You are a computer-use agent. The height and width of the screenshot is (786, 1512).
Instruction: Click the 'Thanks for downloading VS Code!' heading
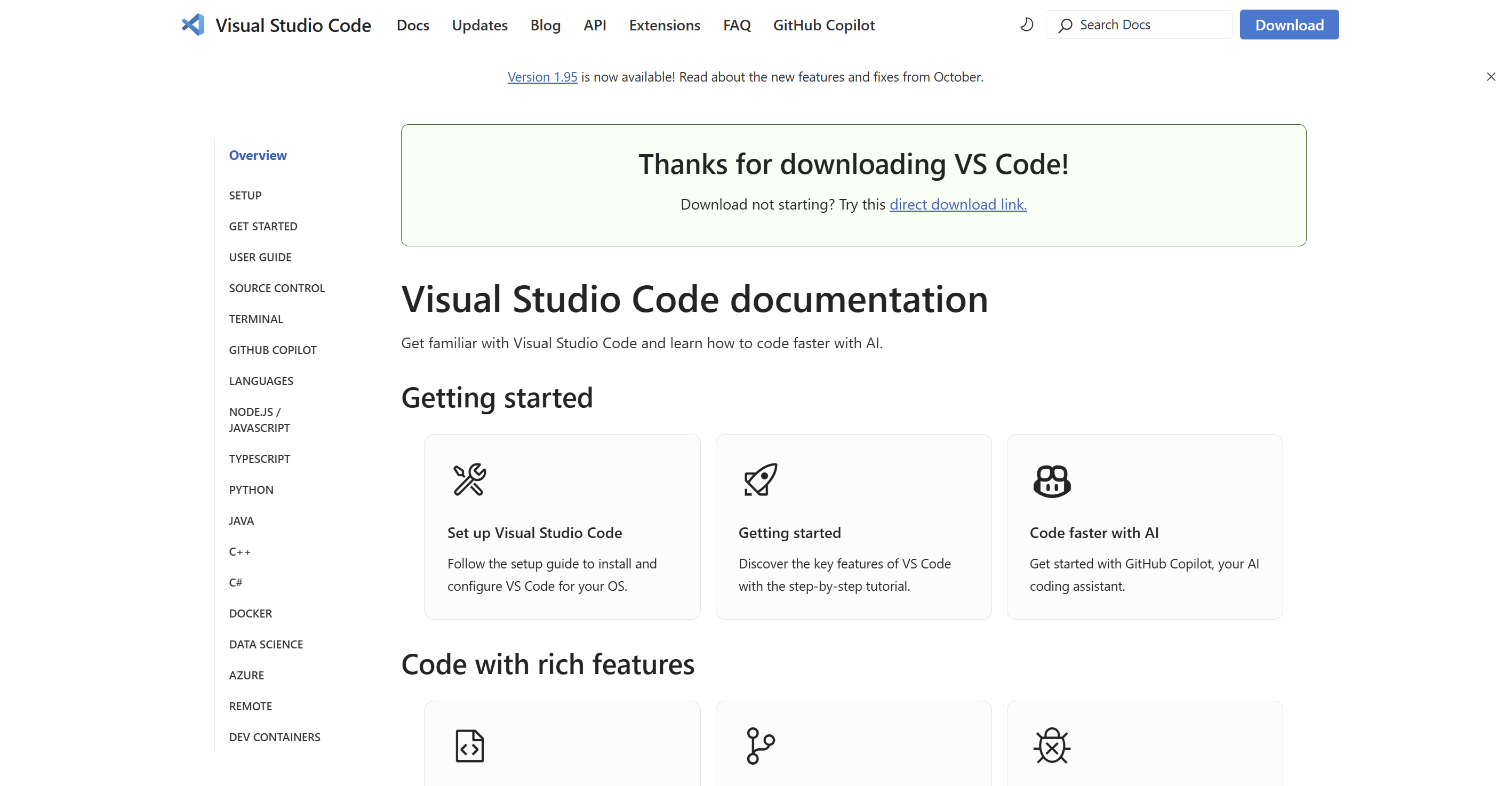click(x=853, y=164)
